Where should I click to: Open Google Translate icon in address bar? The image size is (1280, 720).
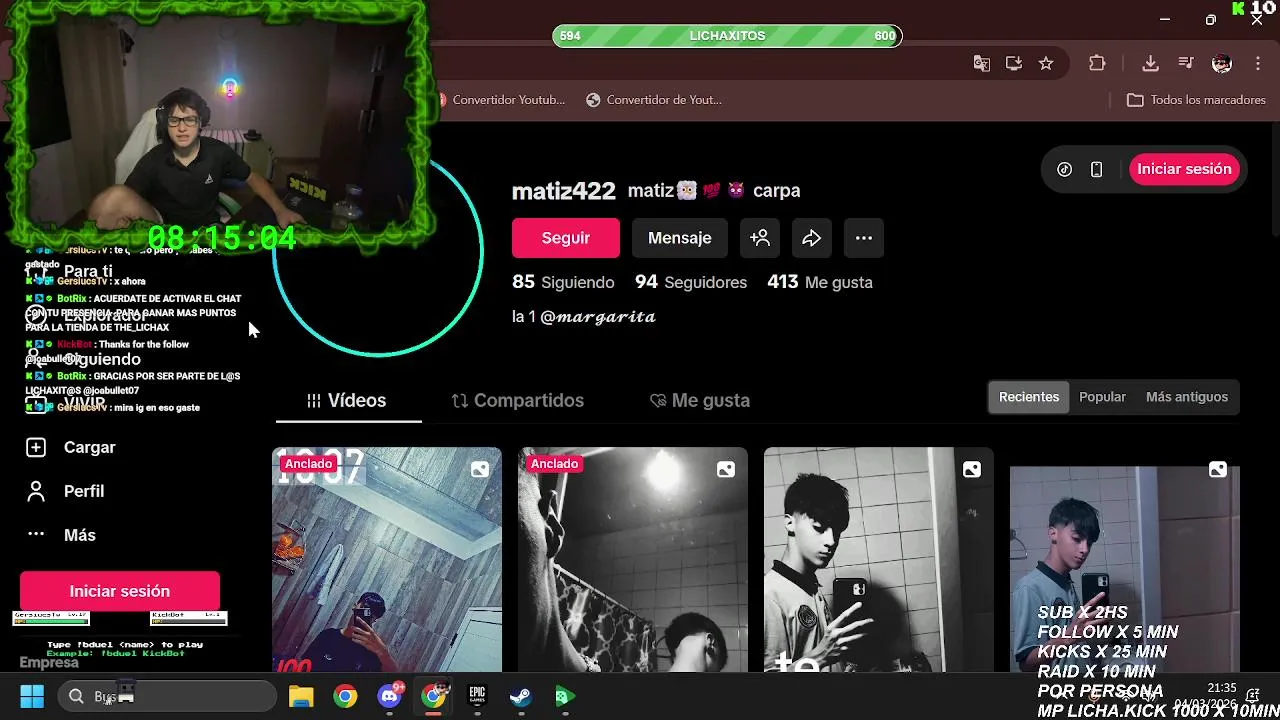point(982,63)
